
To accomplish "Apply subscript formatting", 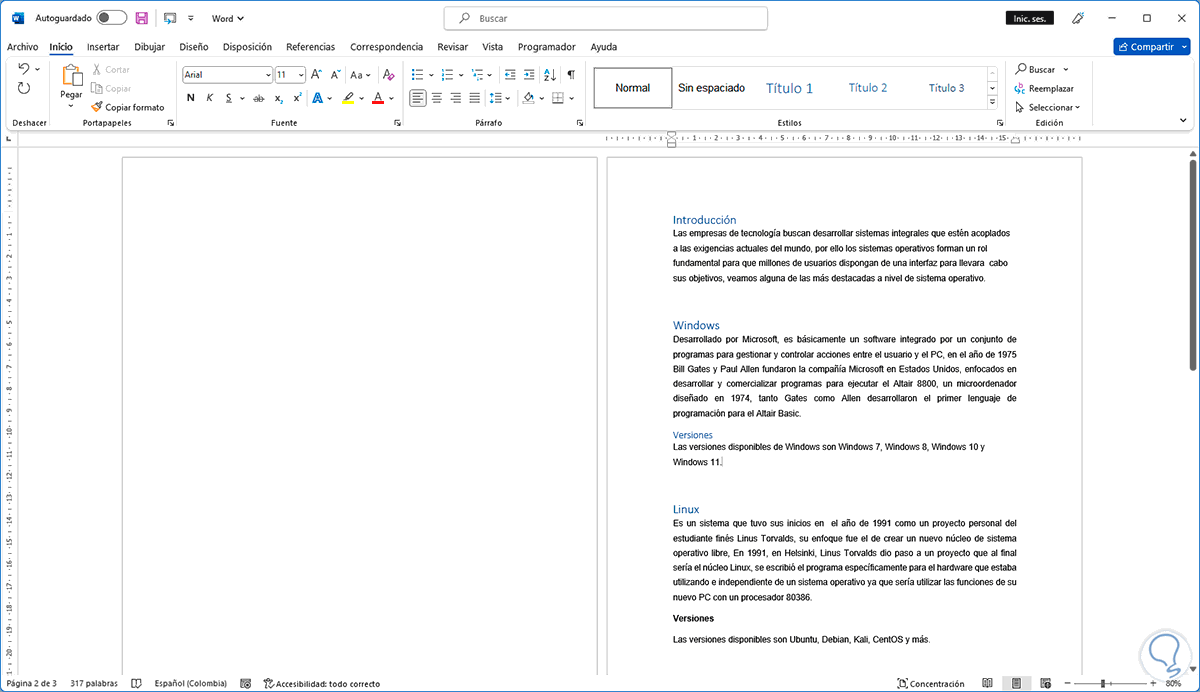I will tap(278, 98).
